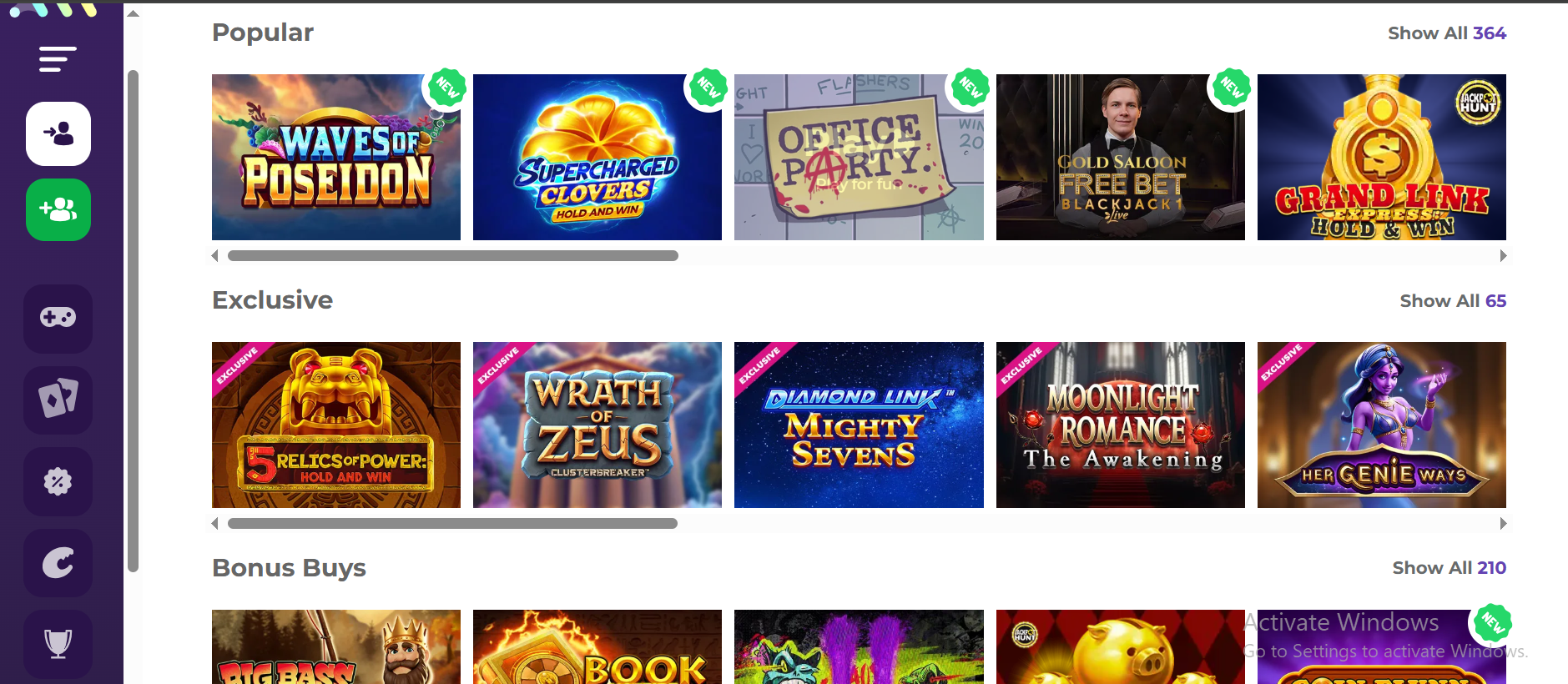Show all 364 Popular games
This screenshot has width=1568, height=684.
point(1447,33)
